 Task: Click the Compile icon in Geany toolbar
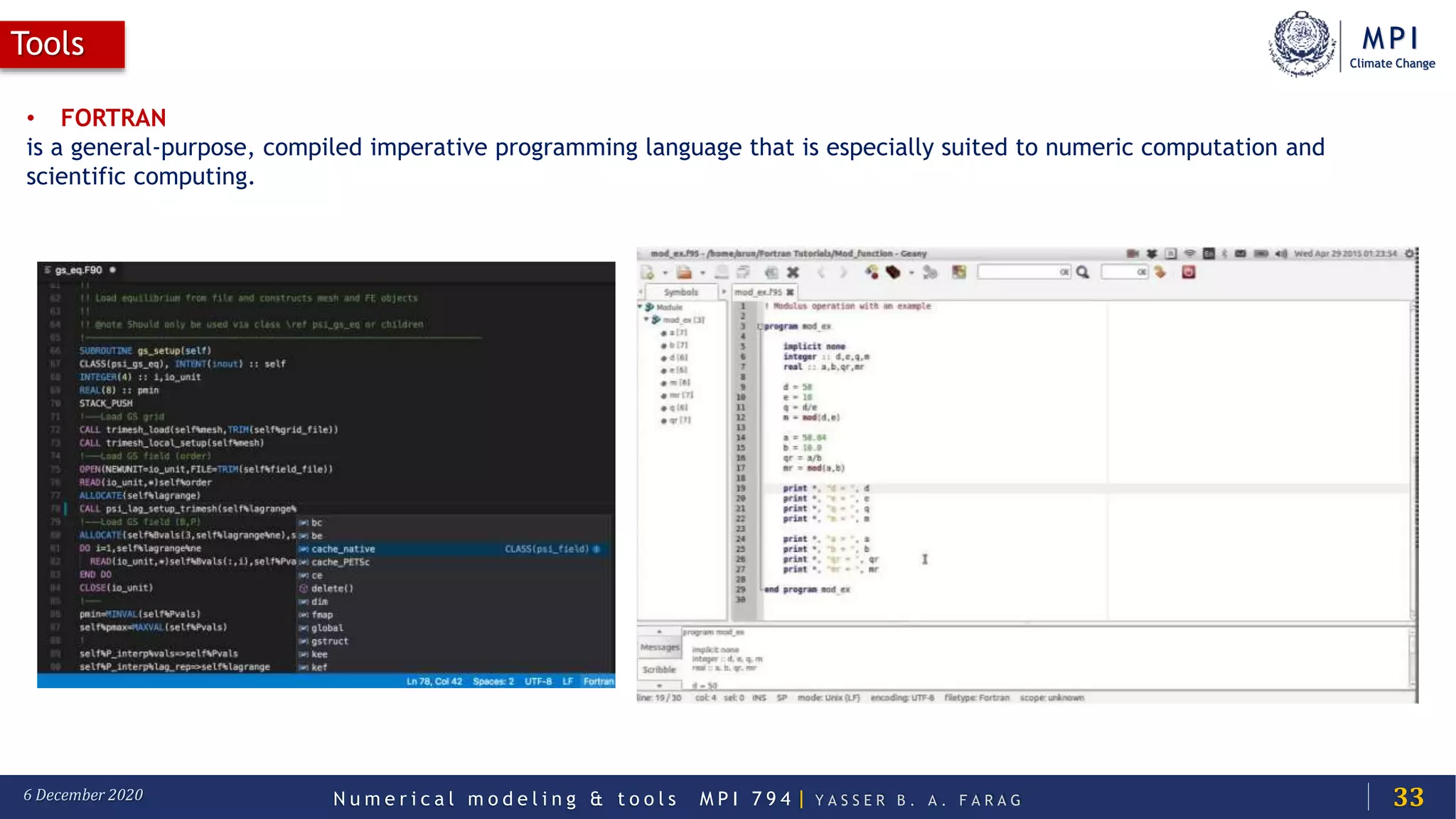pyautogui.click(x=872, y=272)
